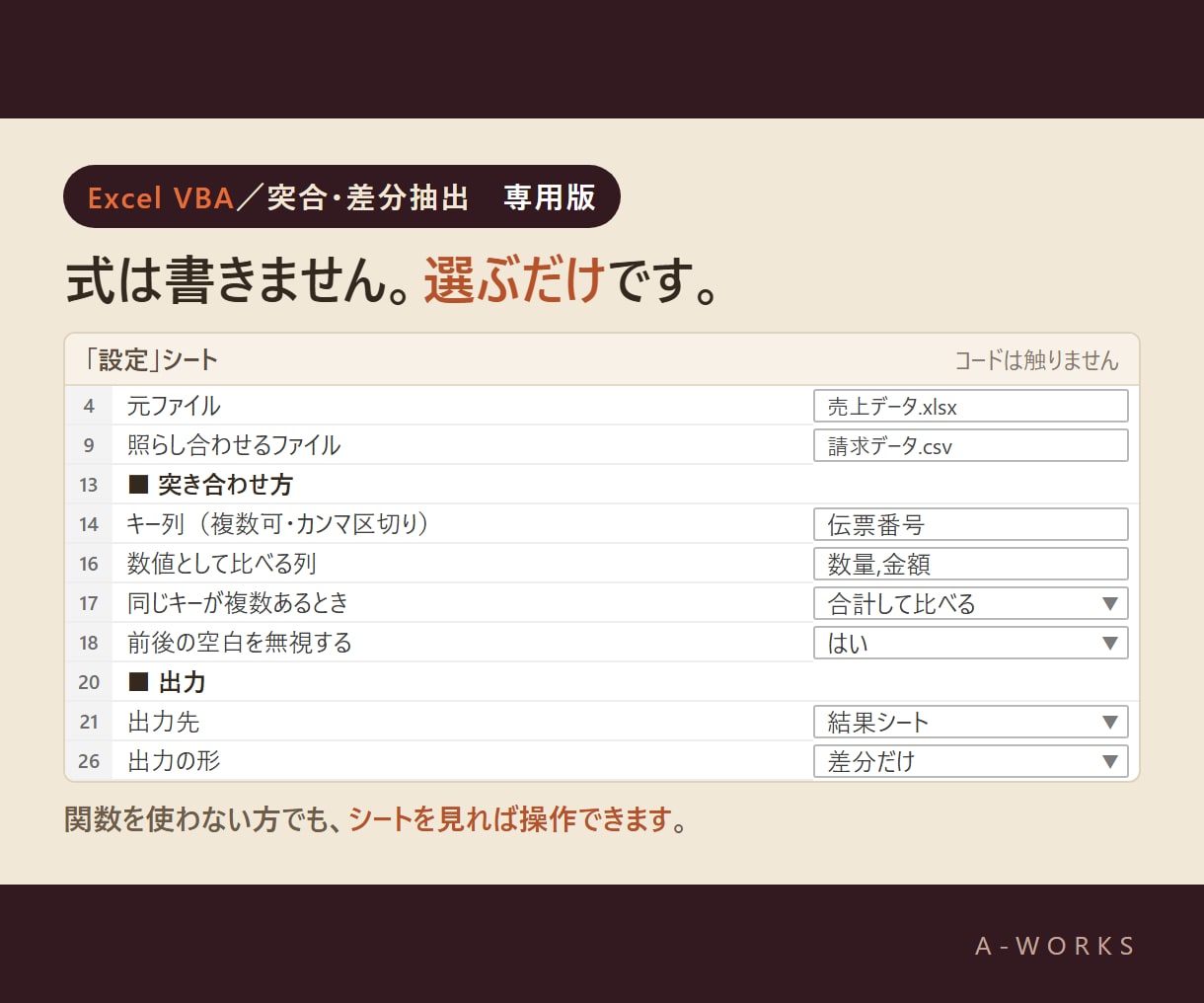Click the 差分だけ value
The height and width of the screenshot is (1003, 1204).
pyautogui.click(x=871, y=761)
